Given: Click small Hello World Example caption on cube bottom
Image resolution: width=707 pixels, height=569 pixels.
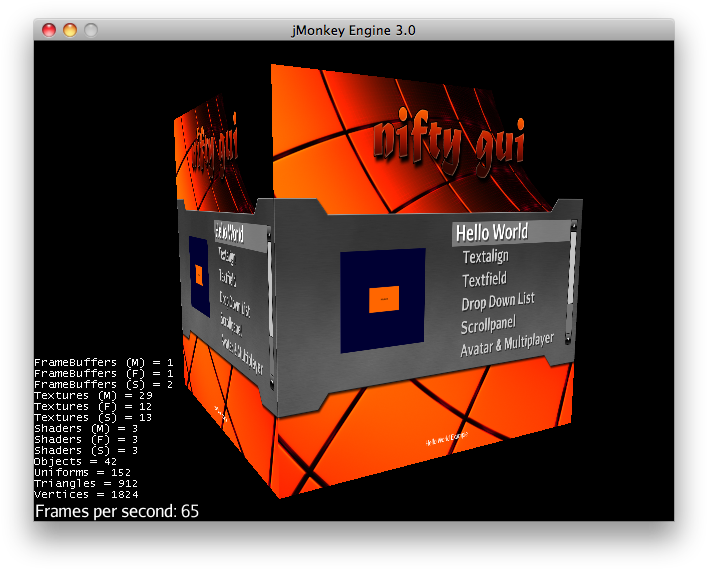Looking at the screenshot, I should click(446, 438).
